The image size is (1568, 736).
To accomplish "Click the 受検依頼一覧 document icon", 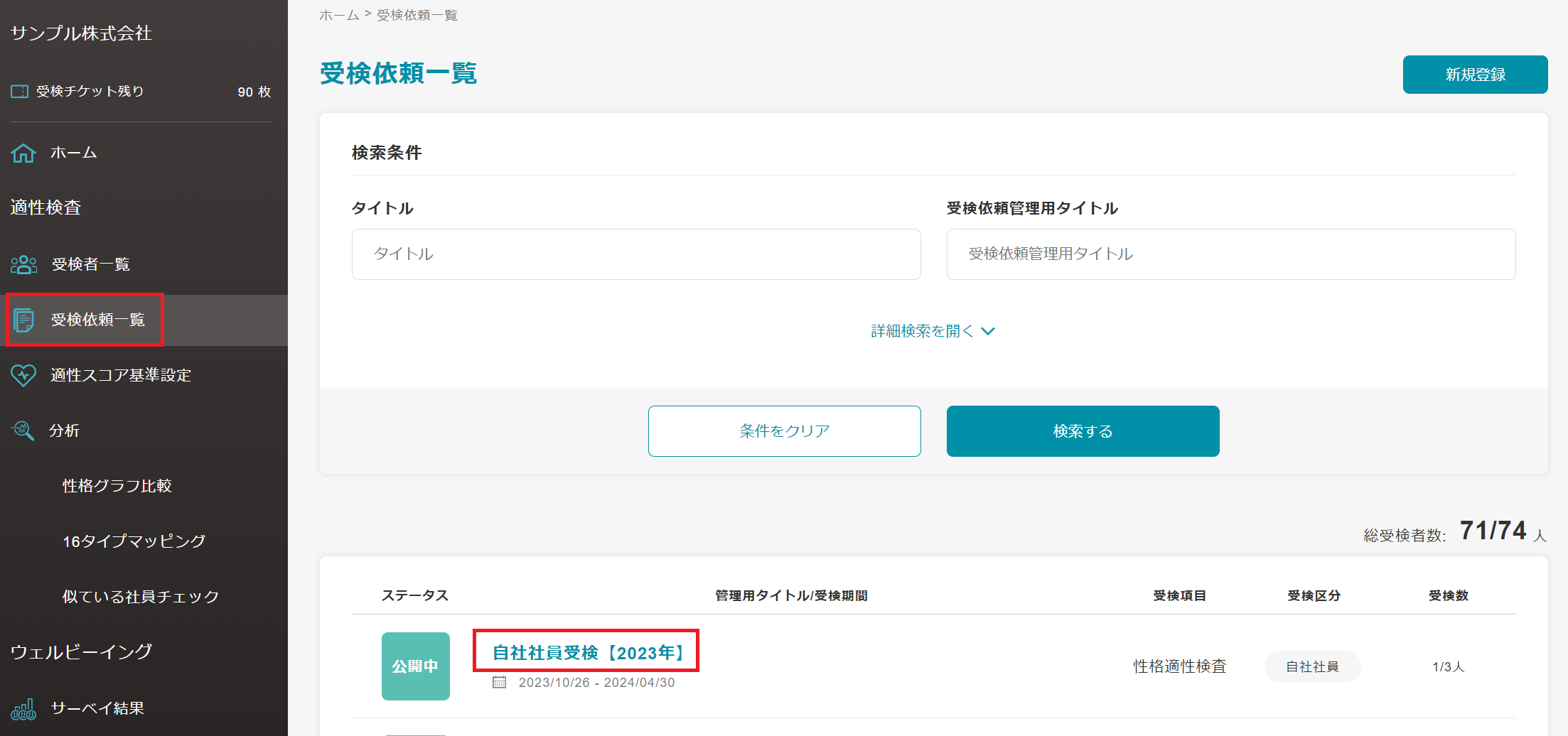I will click(x=26, y=320).
